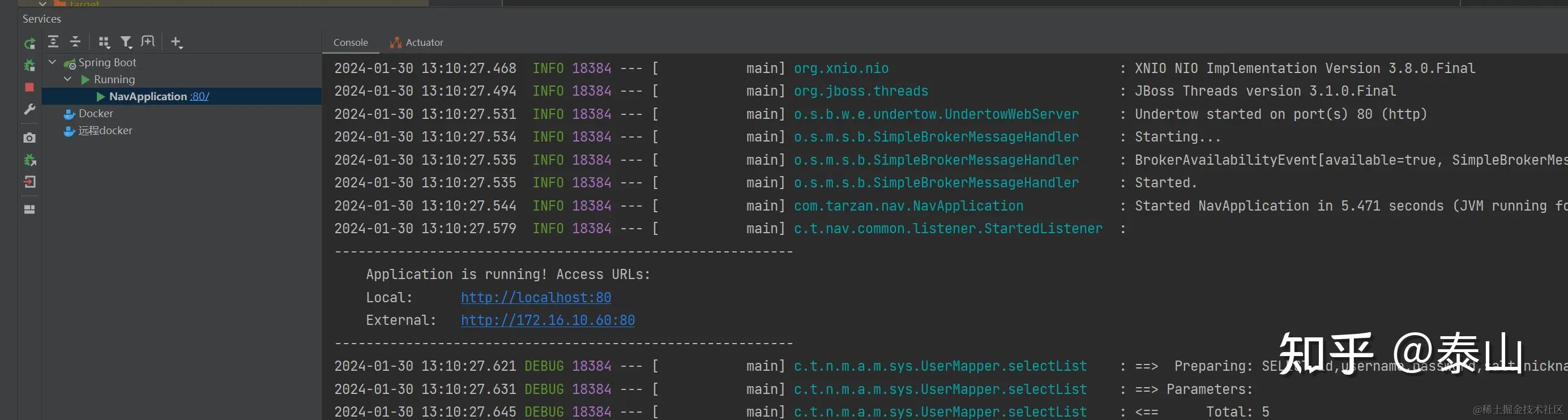
Task: Click the camera thread dump icon
Action: coord(29,138)
